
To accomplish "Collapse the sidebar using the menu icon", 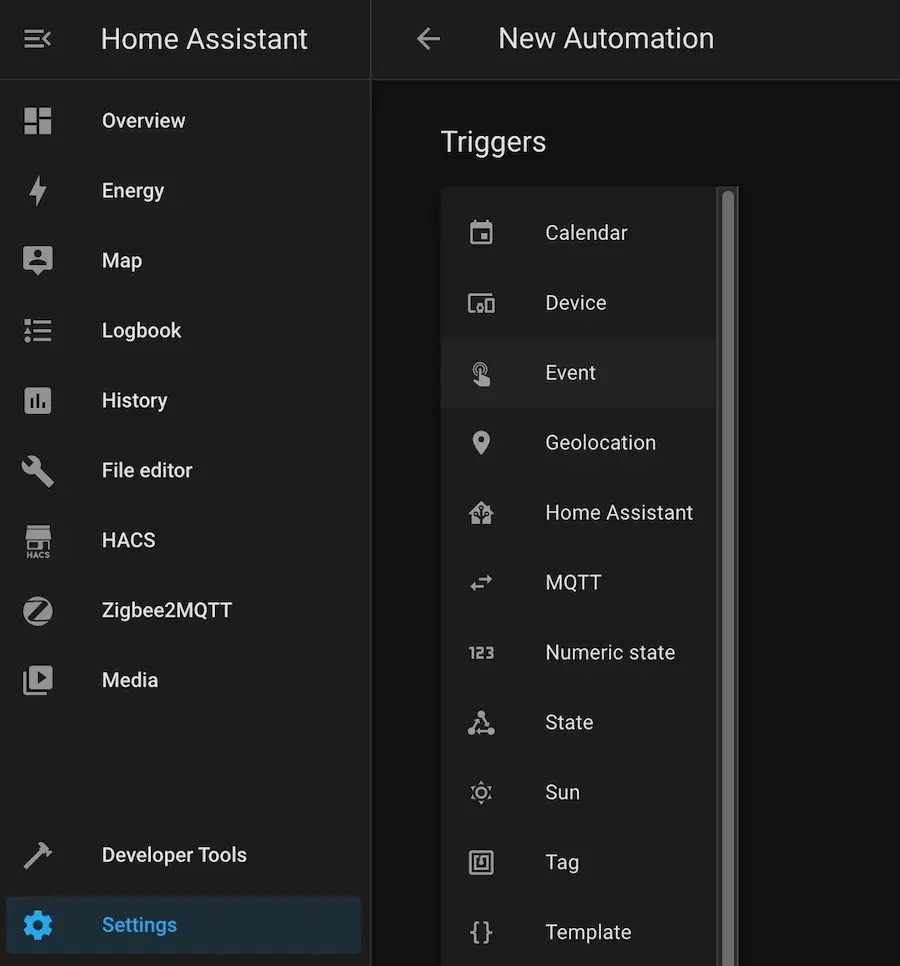I will point(37,39).
